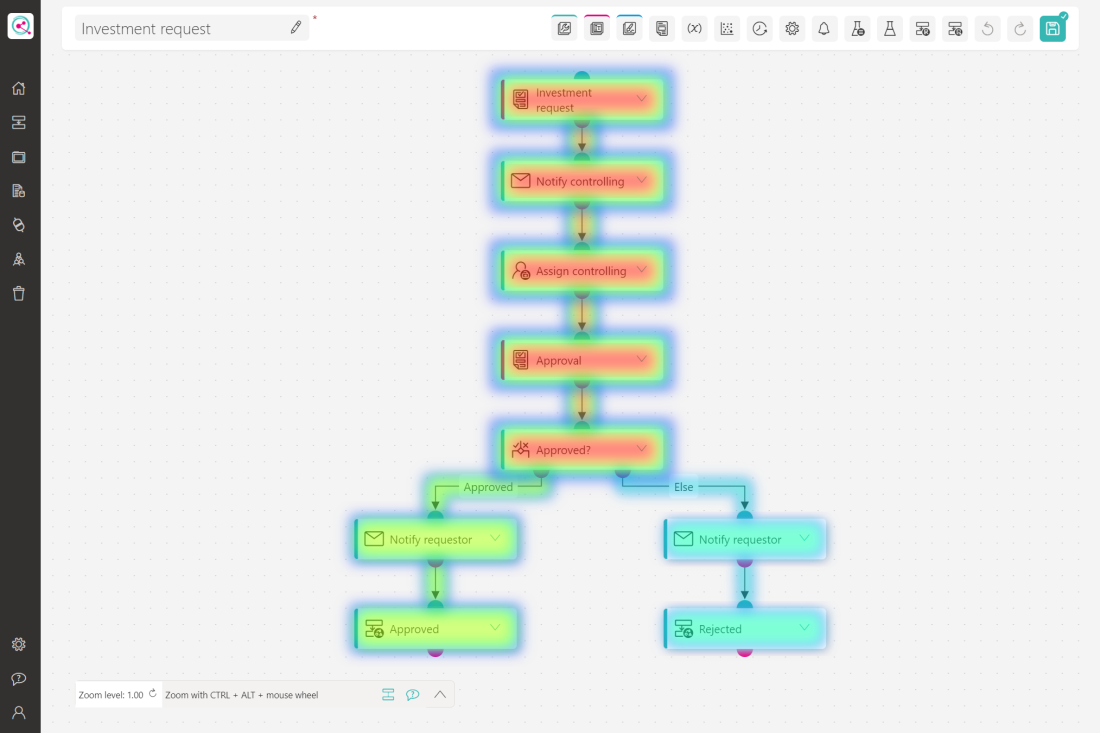Open the acorn icon in sidebar
Screen dimensions: 1100x733
click(19, 225)
